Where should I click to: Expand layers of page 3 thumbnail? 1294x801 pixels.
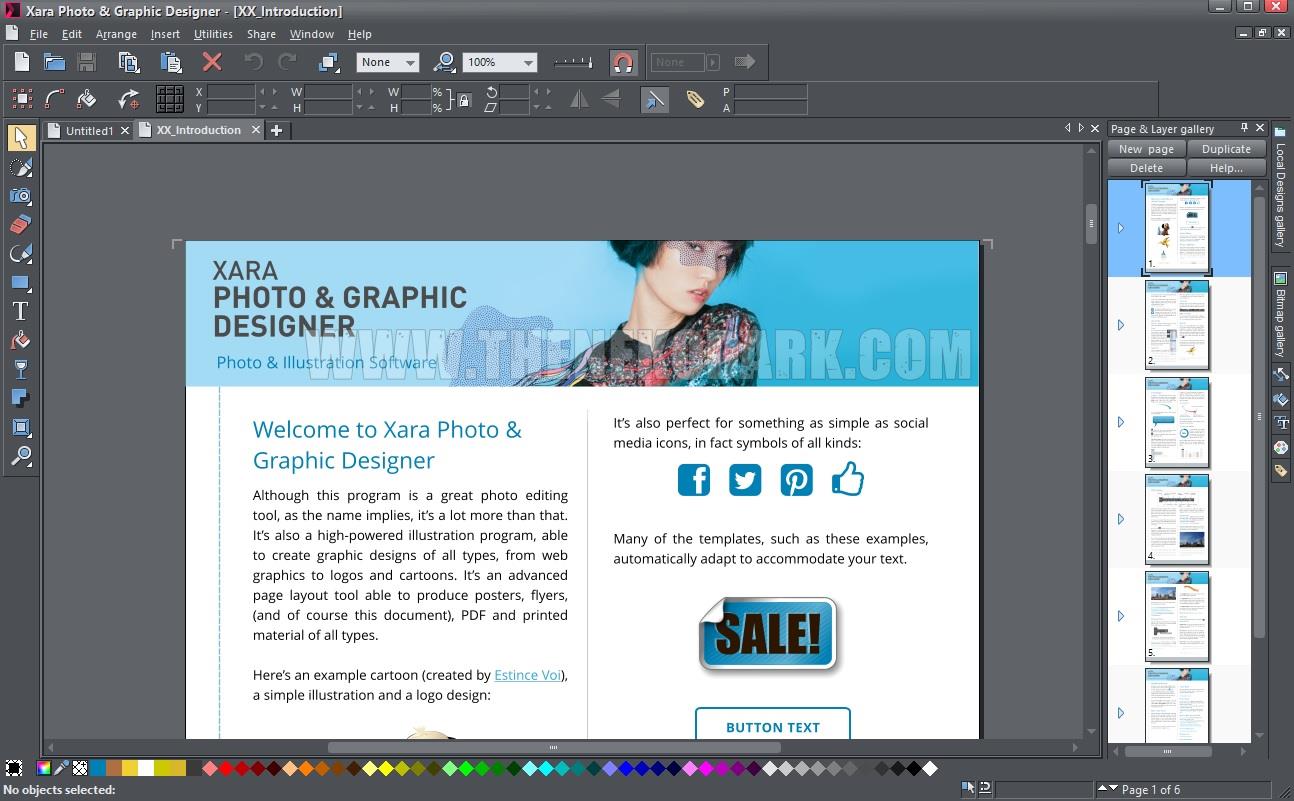1121,422
